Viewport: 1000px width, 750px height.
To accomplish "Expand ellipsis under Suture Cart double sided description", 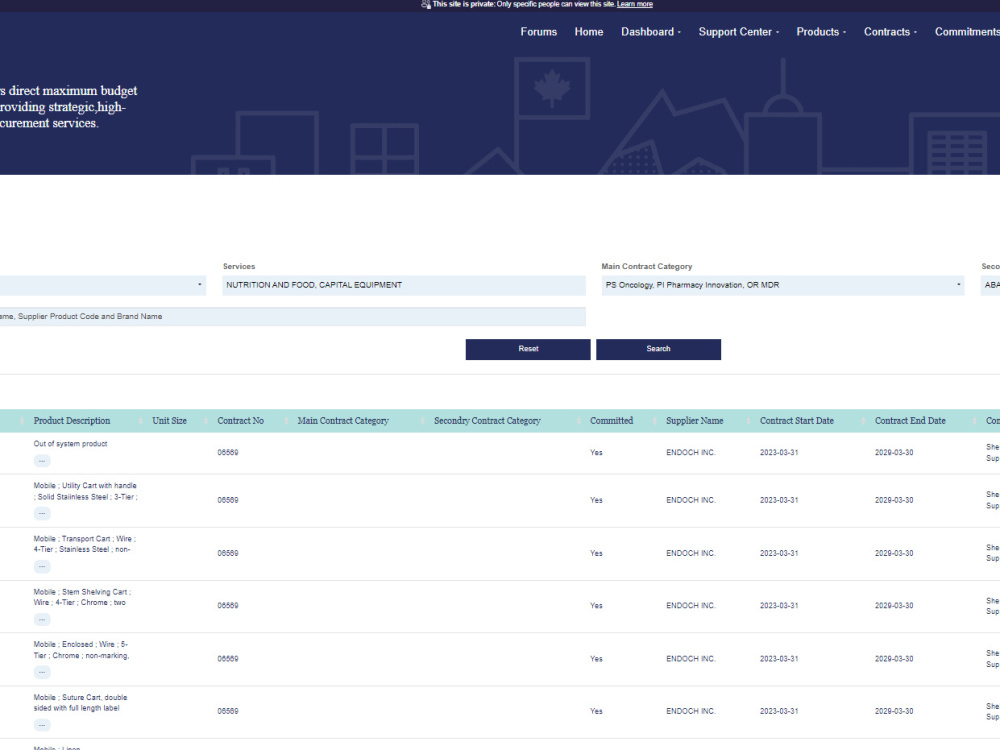I will coord(42,726).
